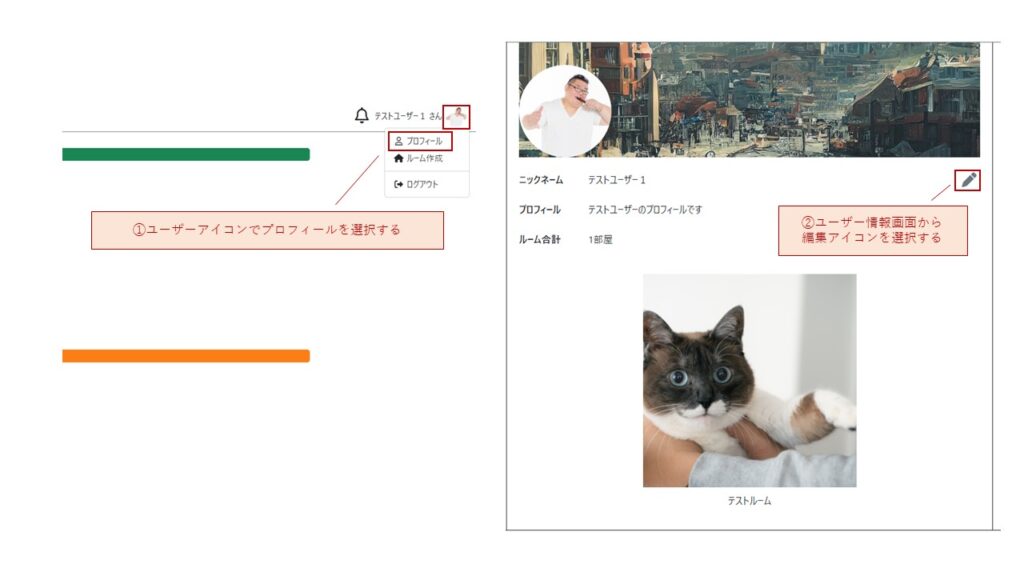Viewport: 1024px width, 576px height.
Task: Click the nickname value テストユーザー 1
Action: coord(616,180)
